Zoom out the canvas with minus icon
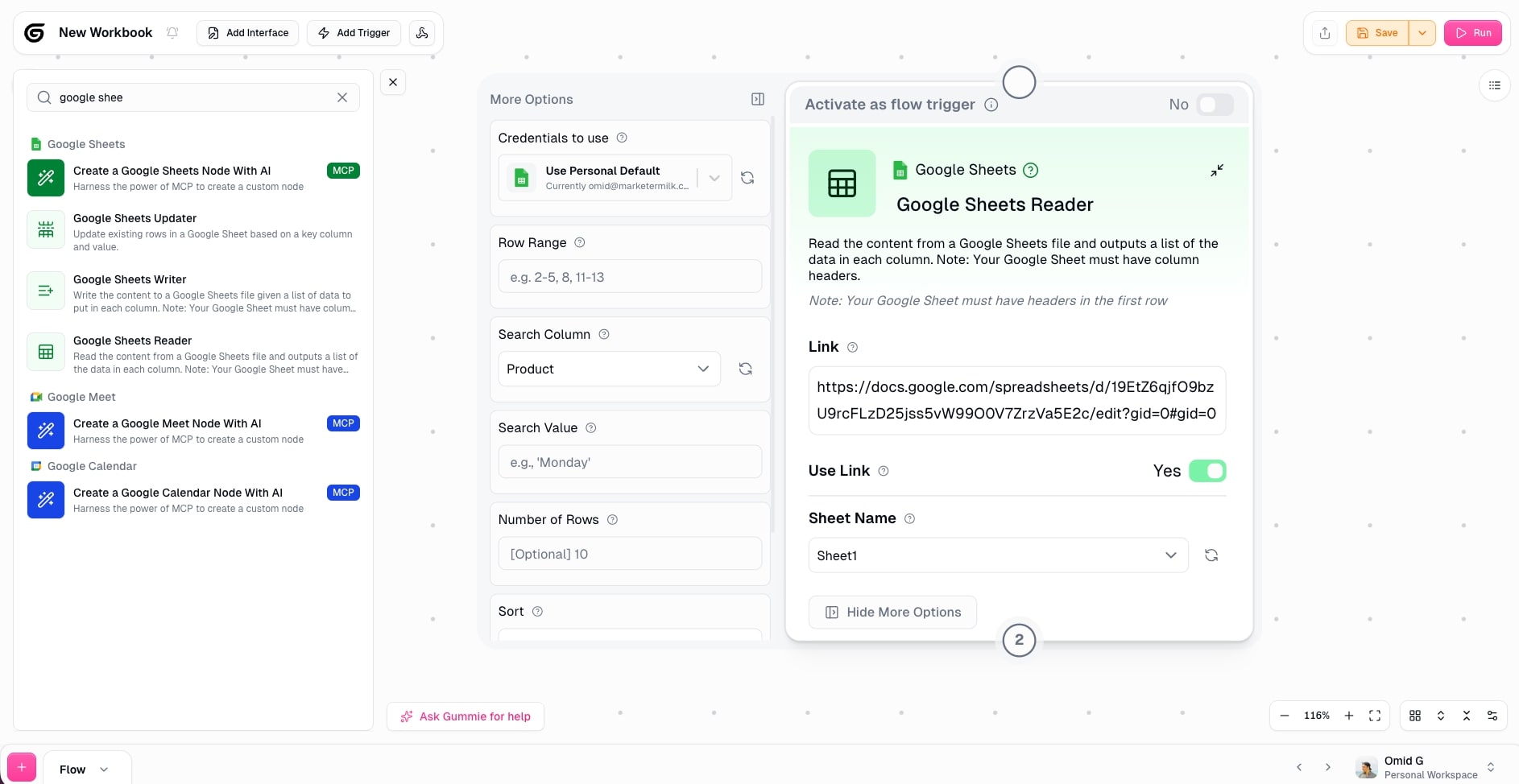The image size is (1519, 784). pyautogui.click(x=1285, y=716)
